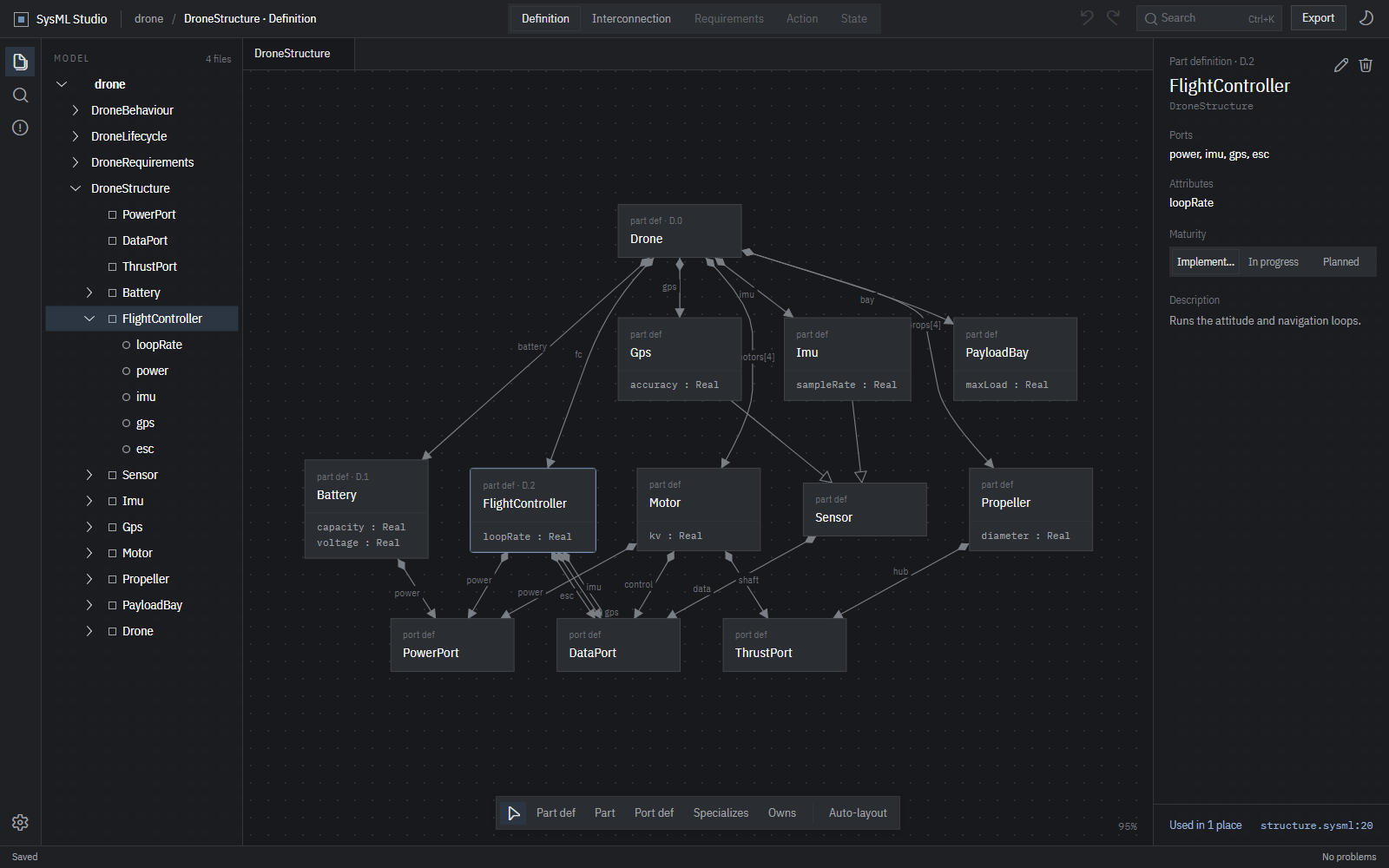Select power port in model tree

click(152, 371)
